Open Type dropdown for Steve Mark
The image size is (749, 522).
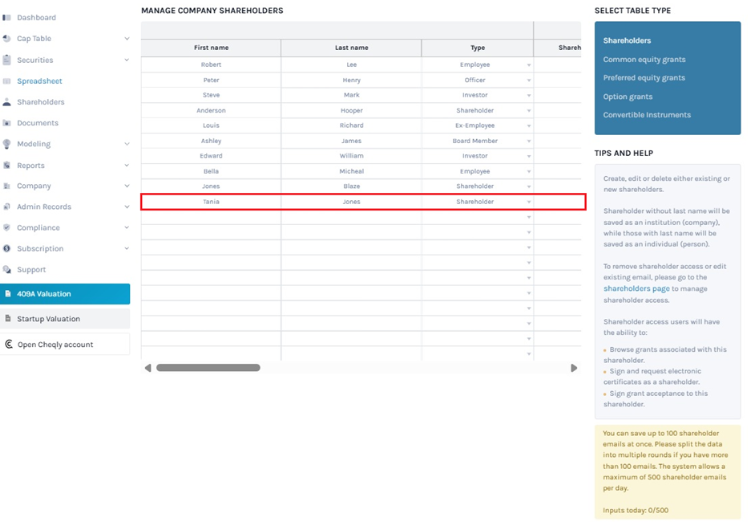529,96
